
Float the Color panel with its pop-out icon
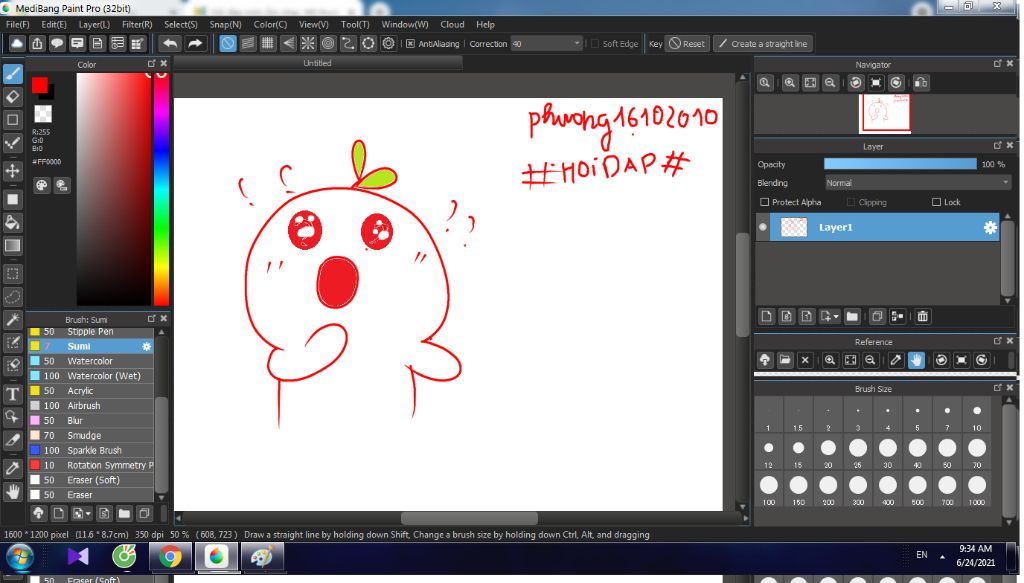(x=152, y=64)
